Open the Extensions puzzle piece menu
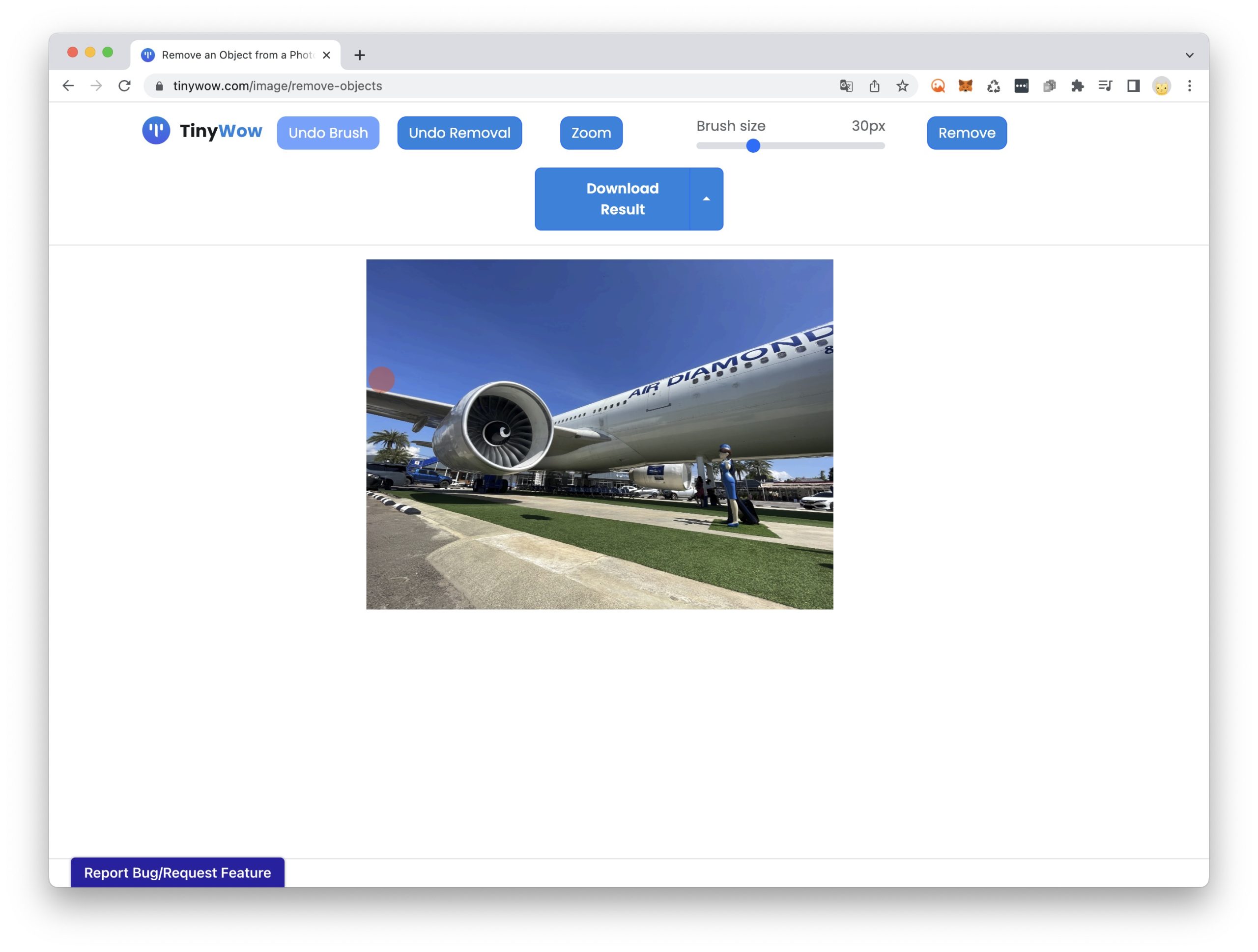Viewport: 1258px width, 952px height. [1077, 86]
